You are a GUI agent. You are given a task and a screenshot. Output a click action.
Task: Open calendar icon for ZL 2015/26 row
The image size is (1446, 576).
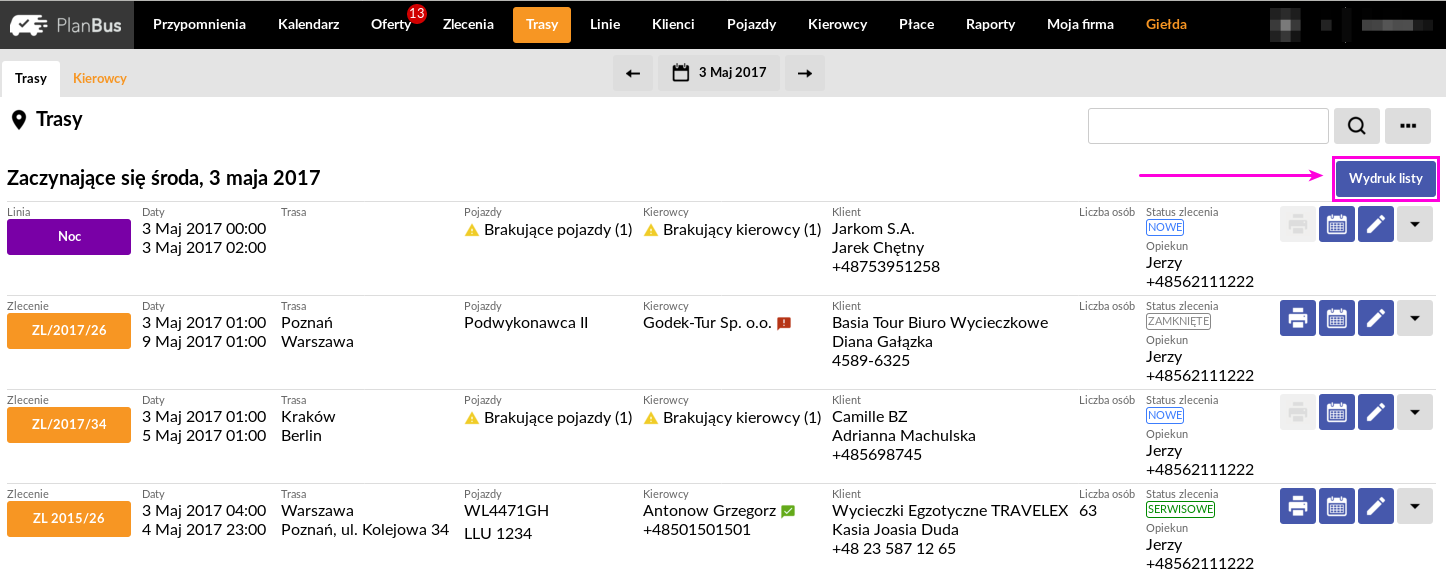coord(1337,507)
